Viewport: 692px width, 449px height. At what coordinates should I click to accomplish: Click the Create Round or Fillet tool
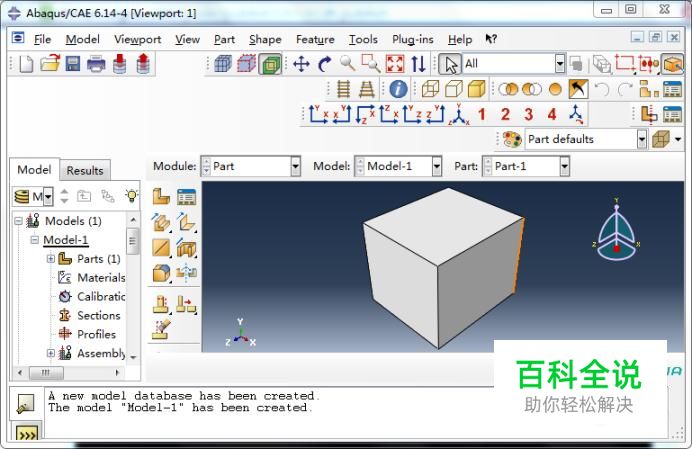tap(161, 273)
